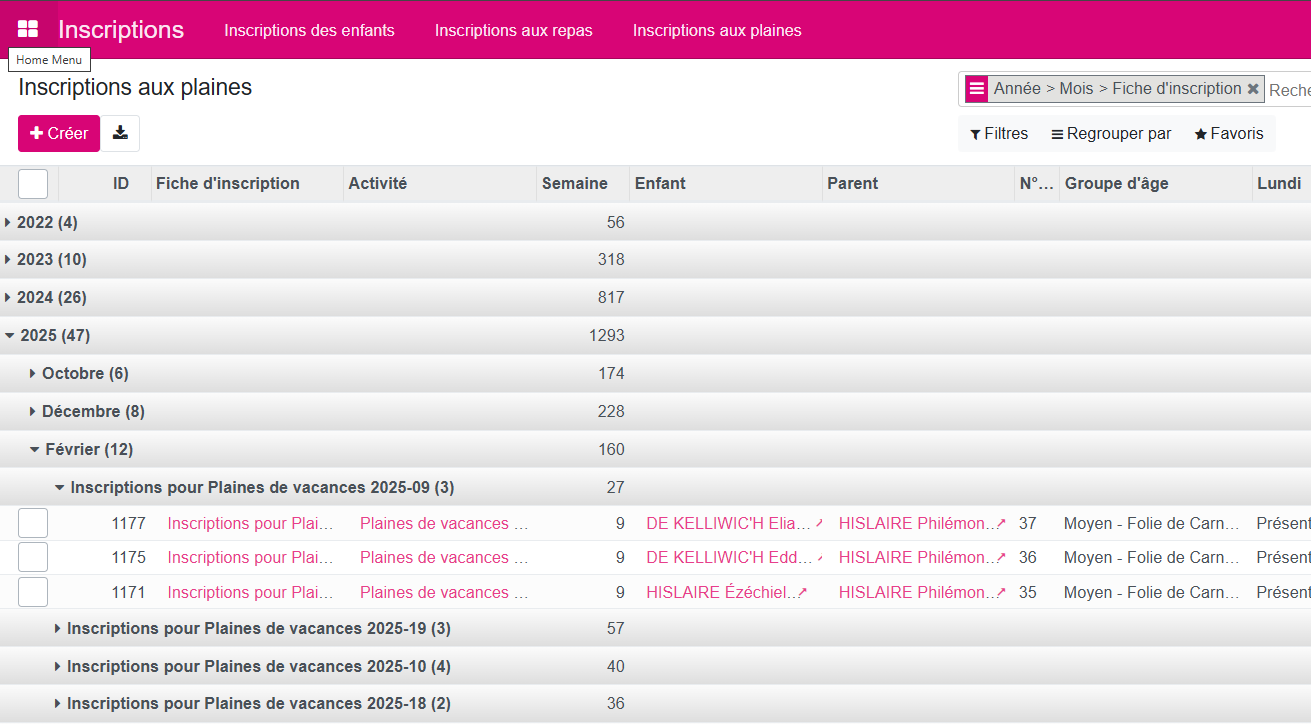Click the group-by facet icon in search box
This screenshot has height=724, width=1311.
coord(976,89)
